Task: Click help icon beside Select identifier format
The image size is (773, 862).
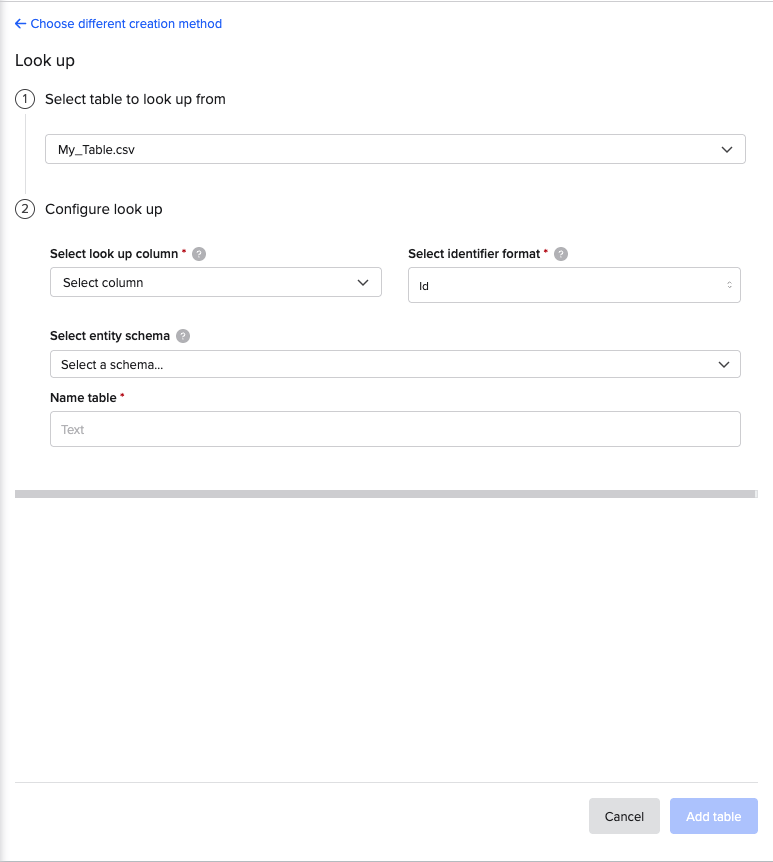Action: point(561,254)
